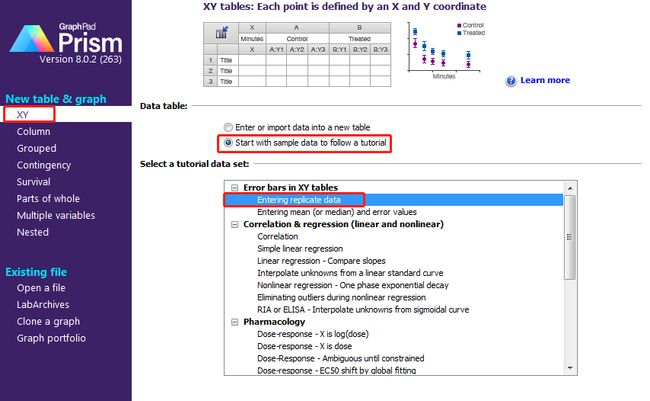
Task: Select Eliminating outliers during nonlinear regression
Action: coord(341,297)
